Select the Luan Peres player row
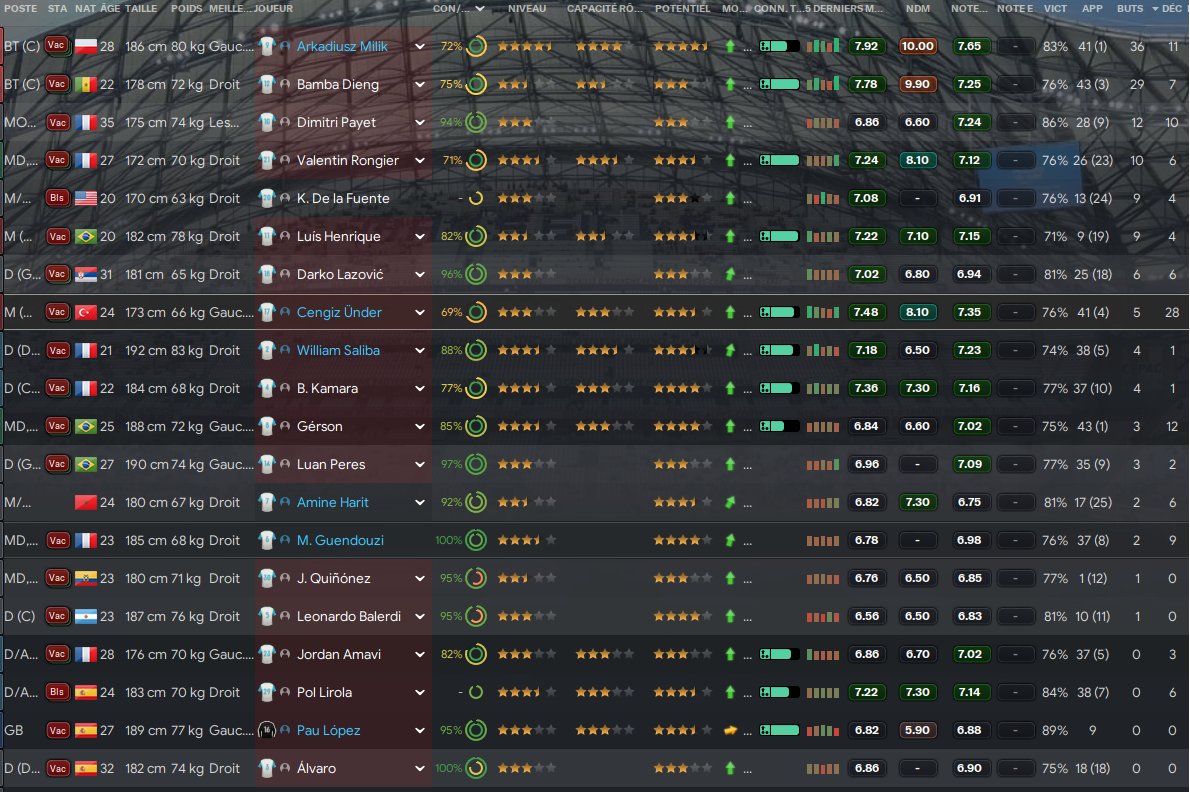Viewport: 1190px width, 792px height. (595, 464)
